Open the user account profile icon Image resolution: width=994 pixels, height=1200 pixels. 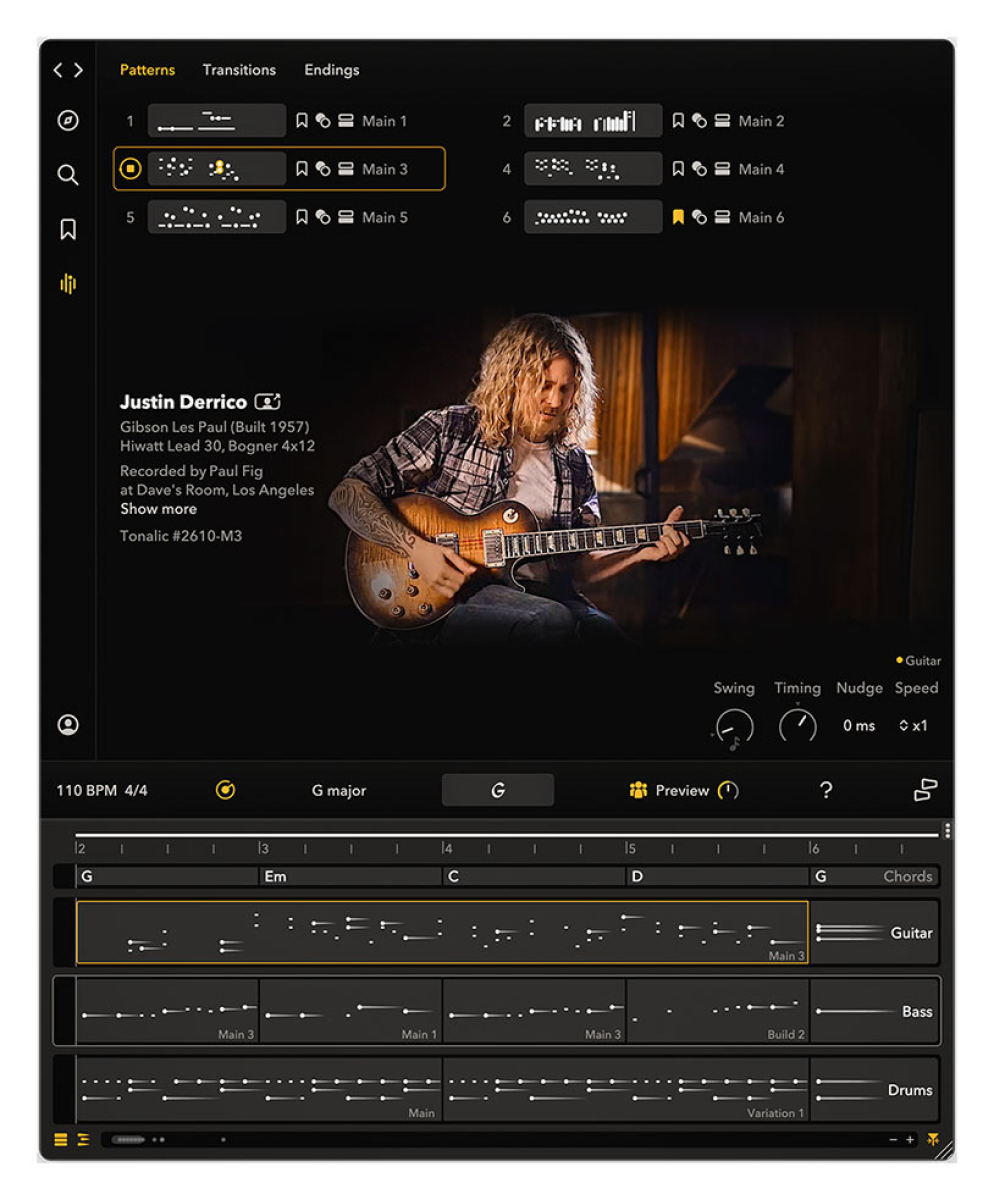point(68,725)
